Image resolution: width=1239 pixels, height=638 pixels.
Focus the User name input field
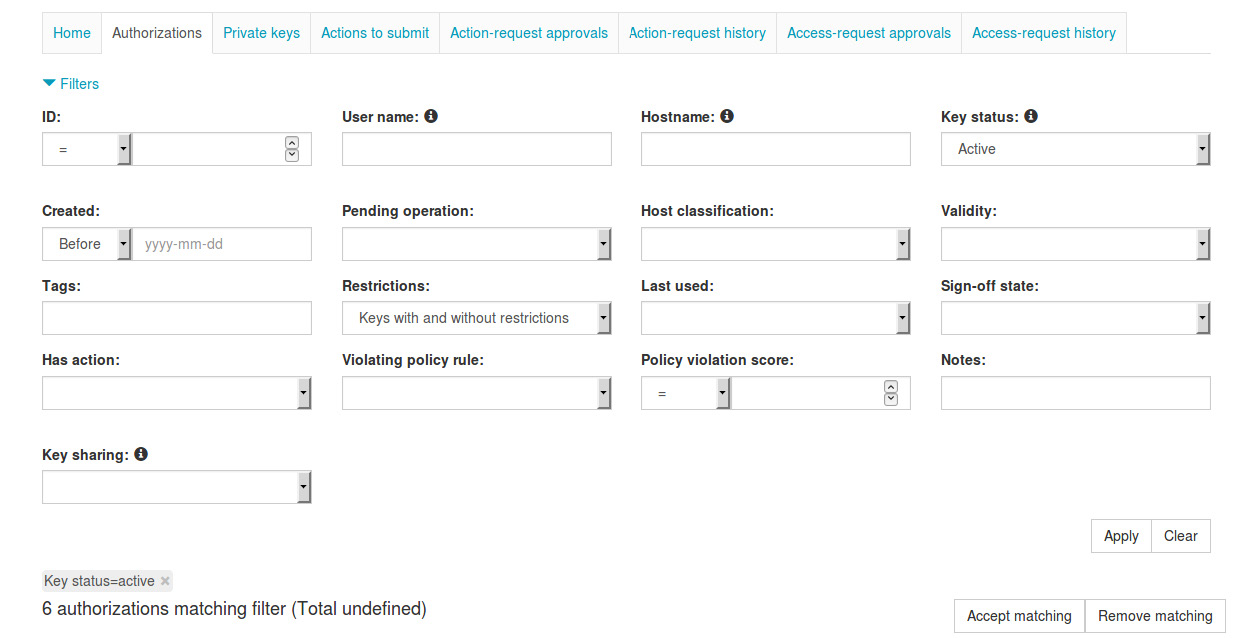[477, 149]
